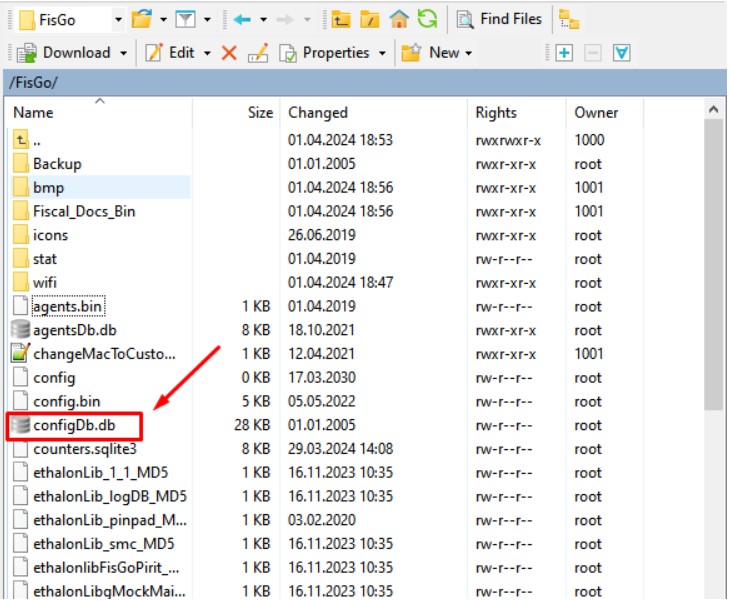
Task: Click the red Delete X icon
Action: pos(229,53)
